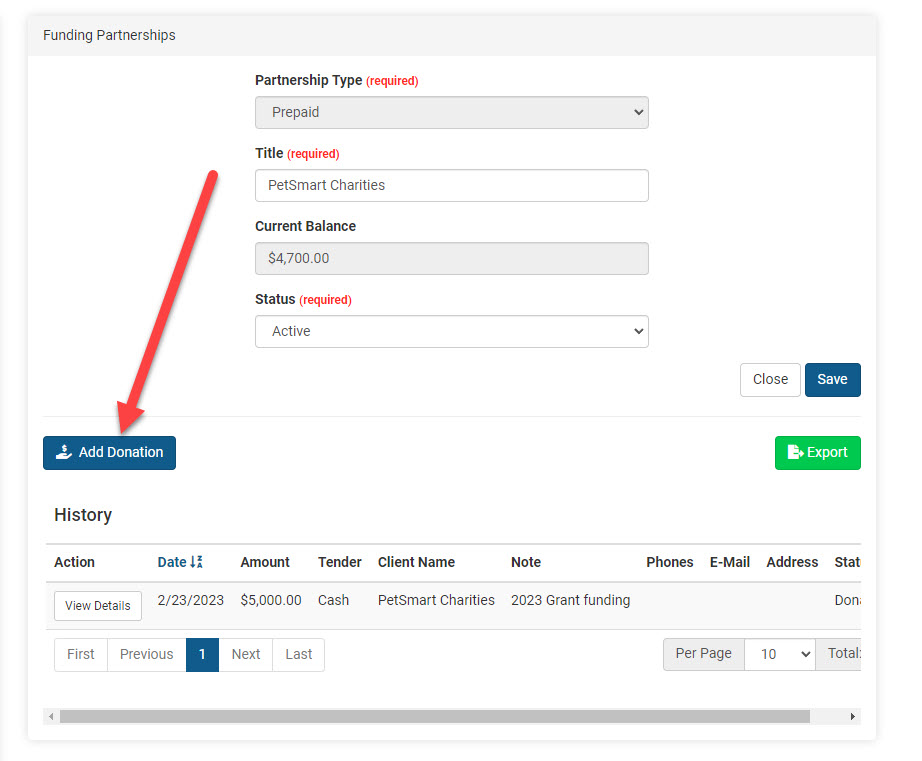This screenshot has width=922, height=761.
Task: Click the green Export button
Action: click(x=817, y=453)
